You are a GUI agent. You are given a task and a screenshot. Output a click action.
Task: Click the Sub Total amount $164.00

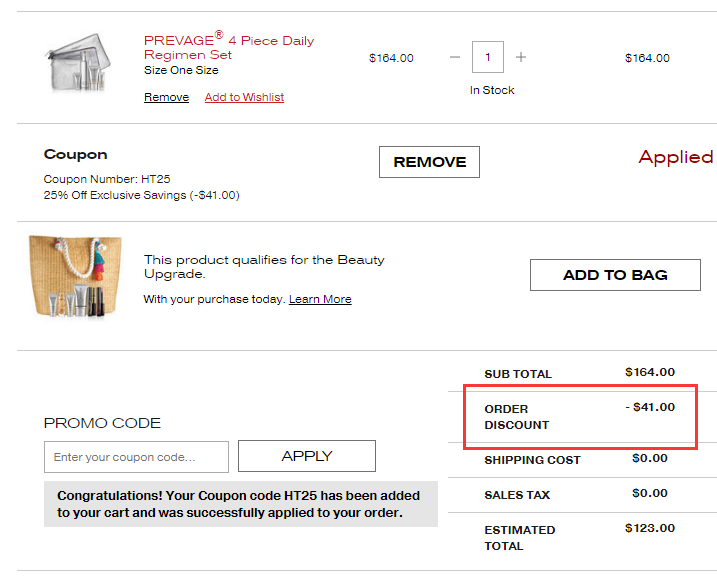[x=649, y=372]
